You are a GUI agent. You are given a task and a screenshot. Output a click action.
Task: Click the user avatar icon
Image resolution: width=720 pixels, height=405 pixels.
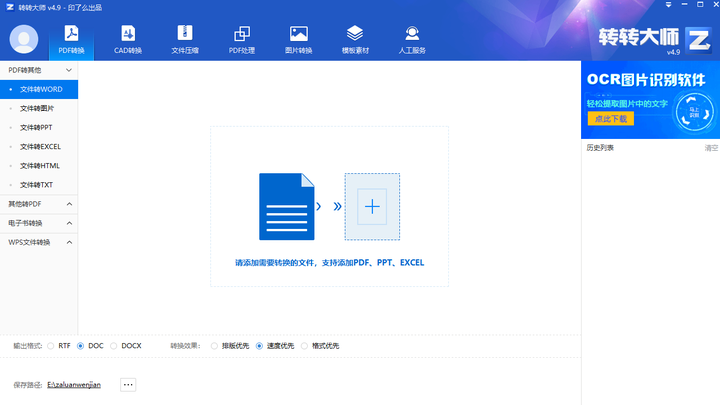24,39
